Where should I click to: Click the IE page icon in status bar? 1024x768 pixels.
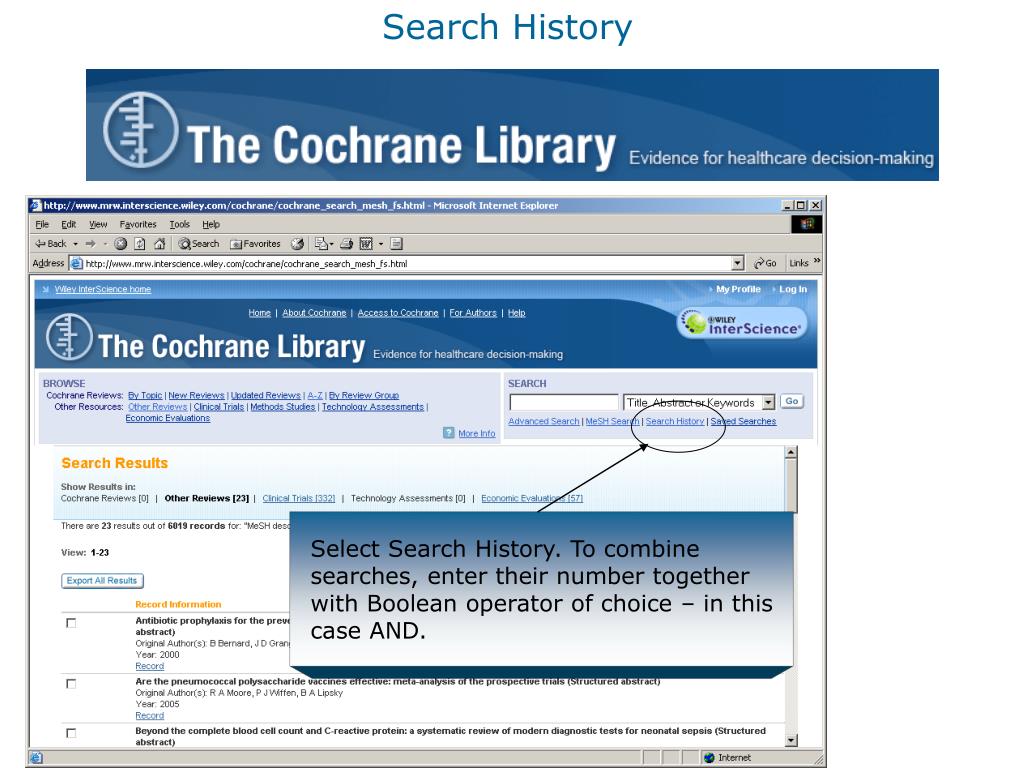point(36,758)
